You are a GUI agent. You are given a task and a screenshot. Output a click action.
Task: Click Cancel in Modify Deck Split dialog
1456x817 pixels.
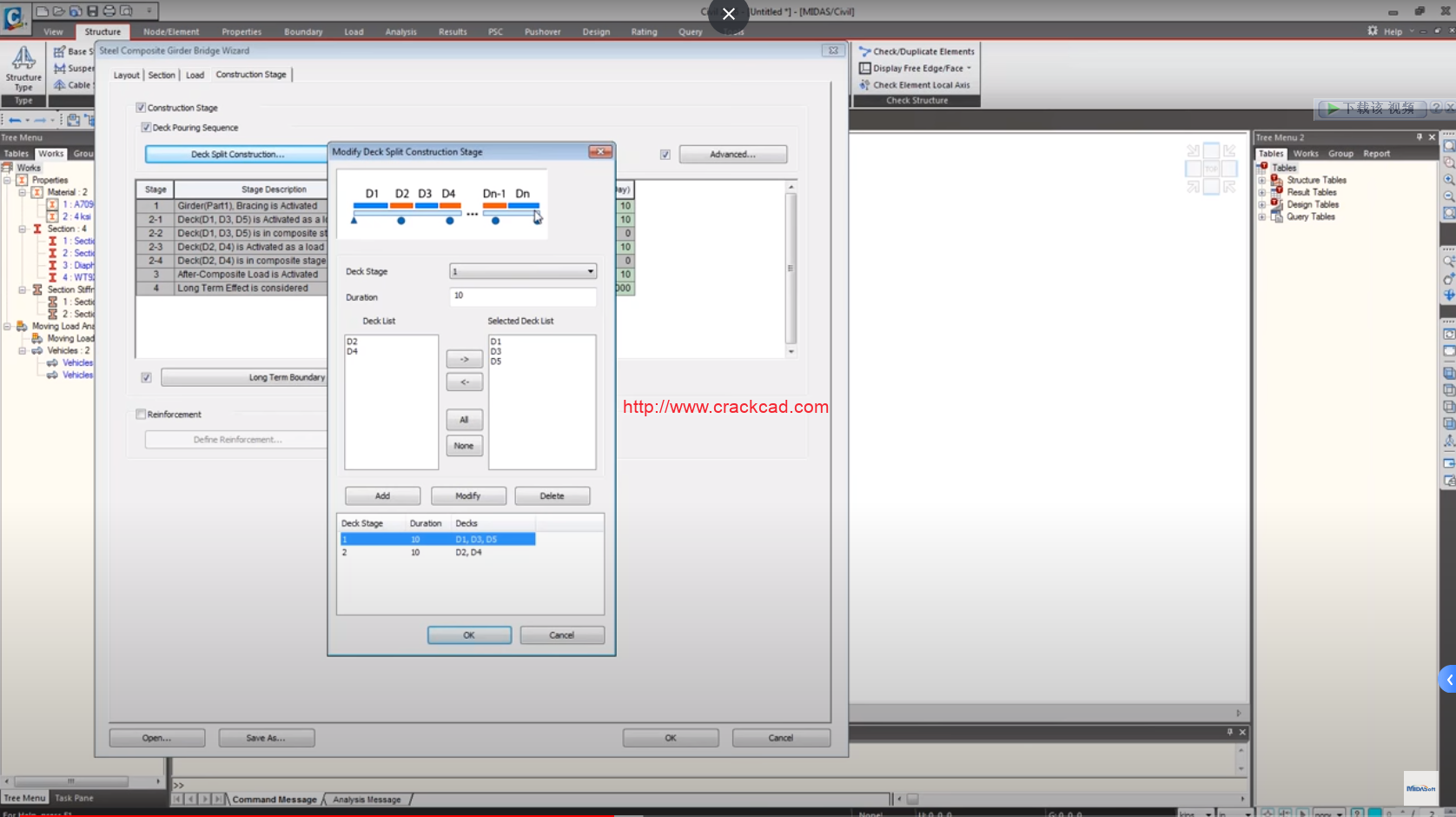pyautogui.click(x=562, y=635)
